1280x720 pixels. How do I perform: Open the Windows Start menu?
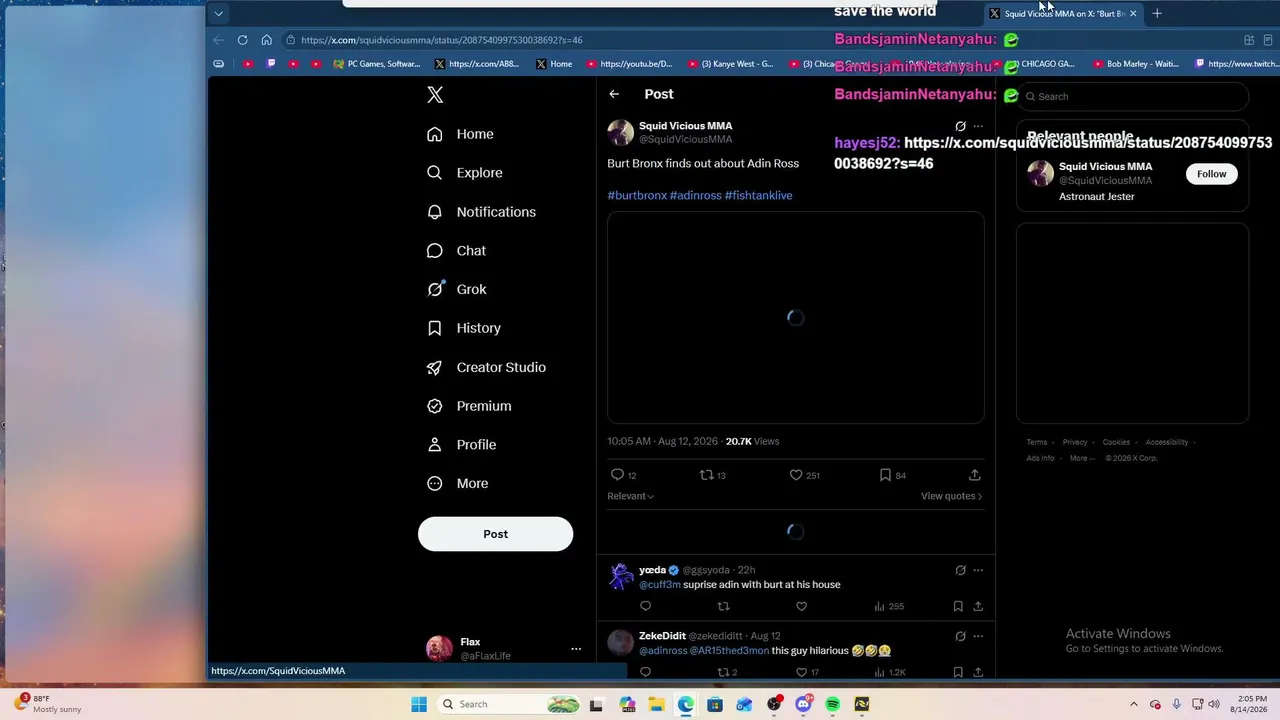(x=419, y=704)
